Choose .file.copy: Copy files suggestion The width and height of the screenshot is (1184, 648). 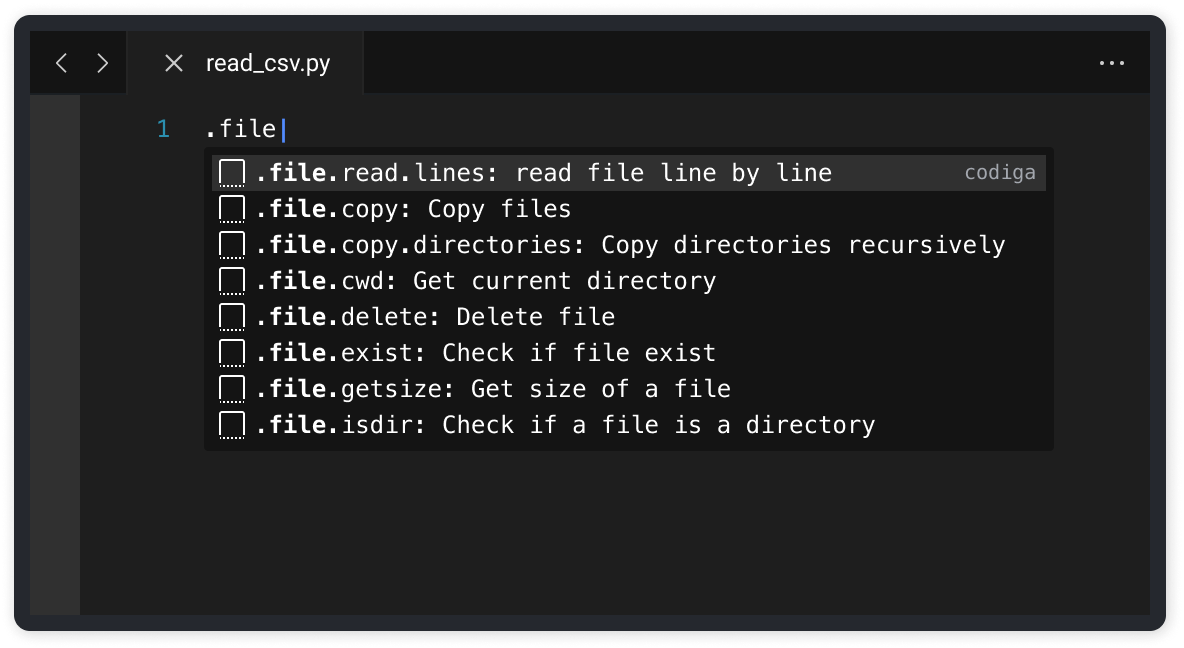[629, 209]
